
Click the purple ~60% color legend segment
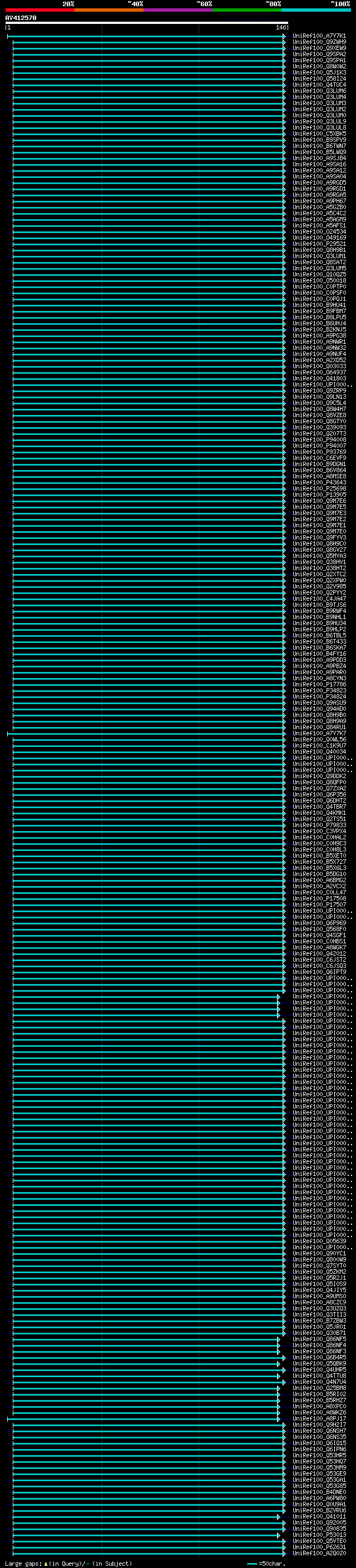click(x=179, y=10)
